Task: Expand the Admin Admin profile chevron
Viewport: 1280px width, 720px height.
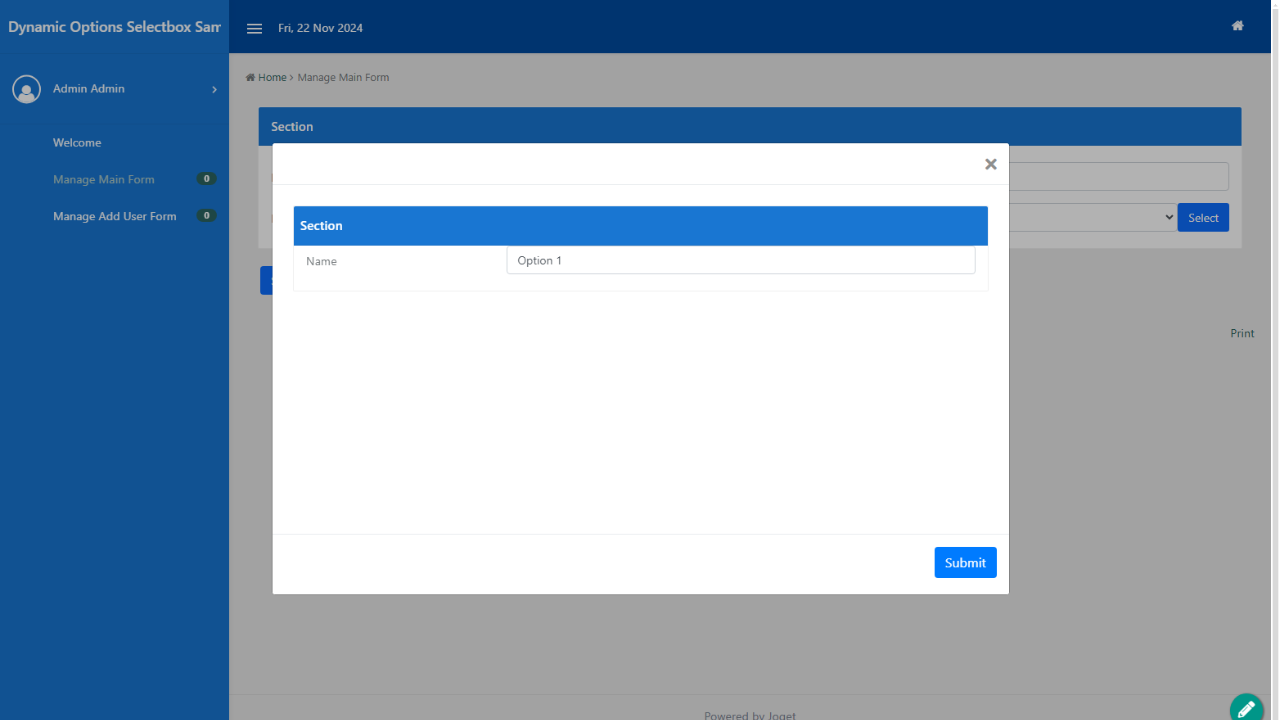Action: (x=214, y=90)
